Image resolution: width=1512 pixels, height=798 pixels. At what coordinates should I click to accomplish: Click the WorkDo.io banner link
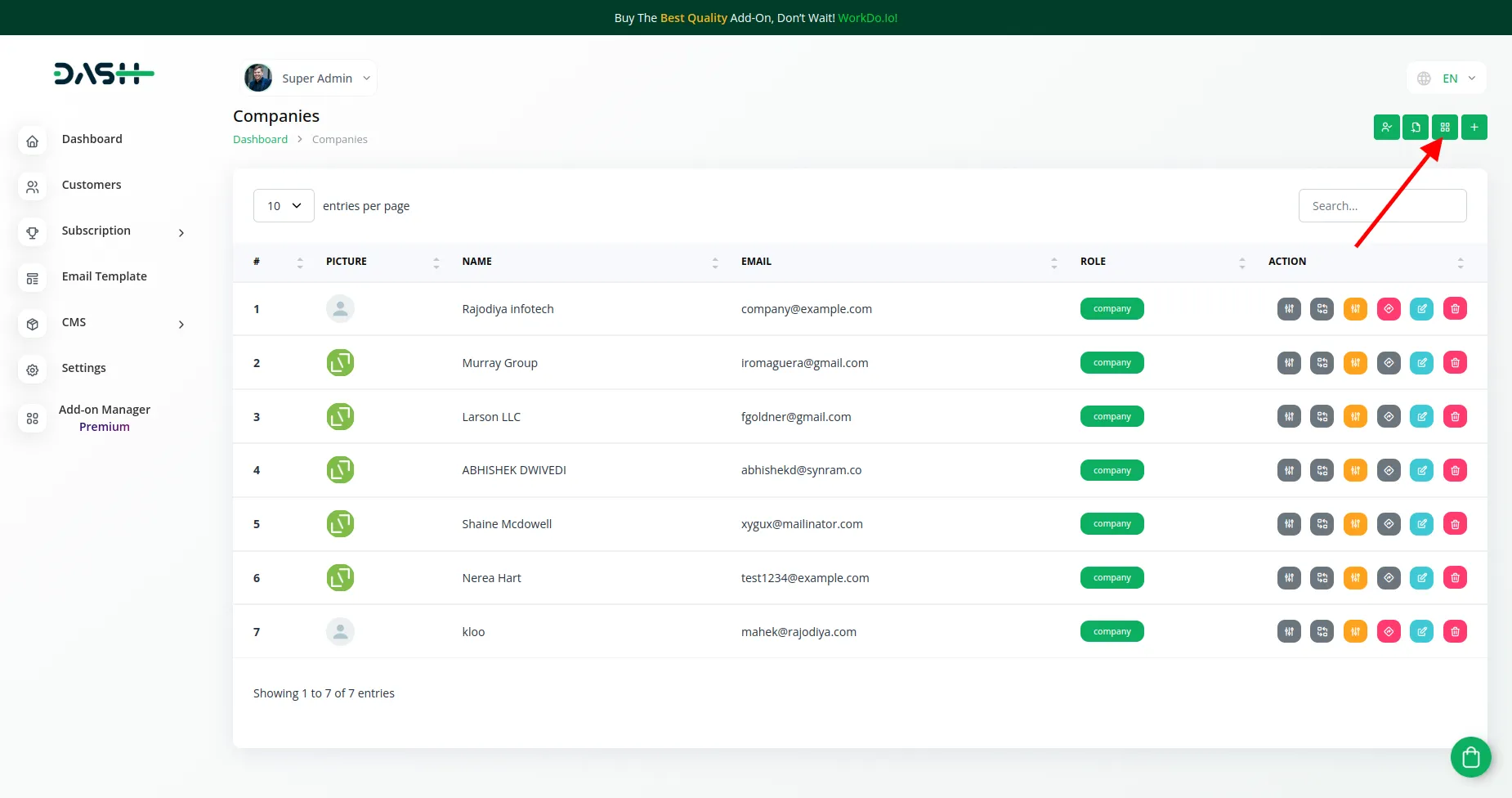pyautogui.click(x=867, y=18)
